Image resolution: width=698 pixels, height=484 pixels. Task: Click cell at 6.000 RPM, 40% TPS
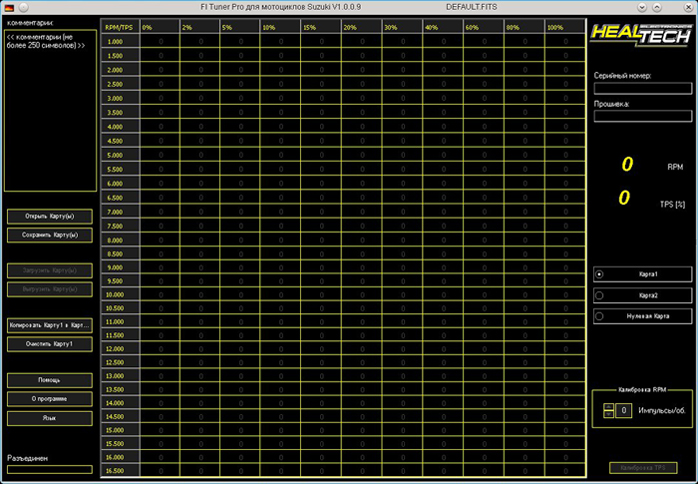click(442, 183)
